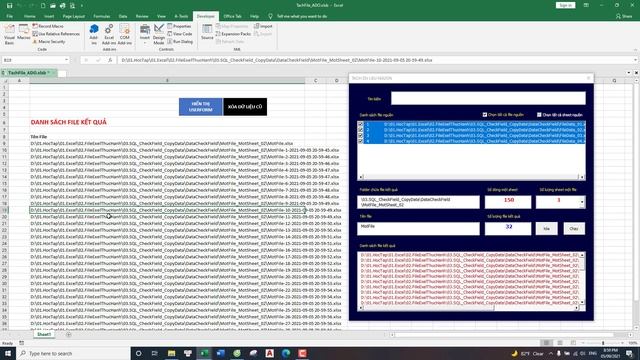Click the result file count field showing 32
This screenshot has width=640, height=360.
(x=508, y=229)
